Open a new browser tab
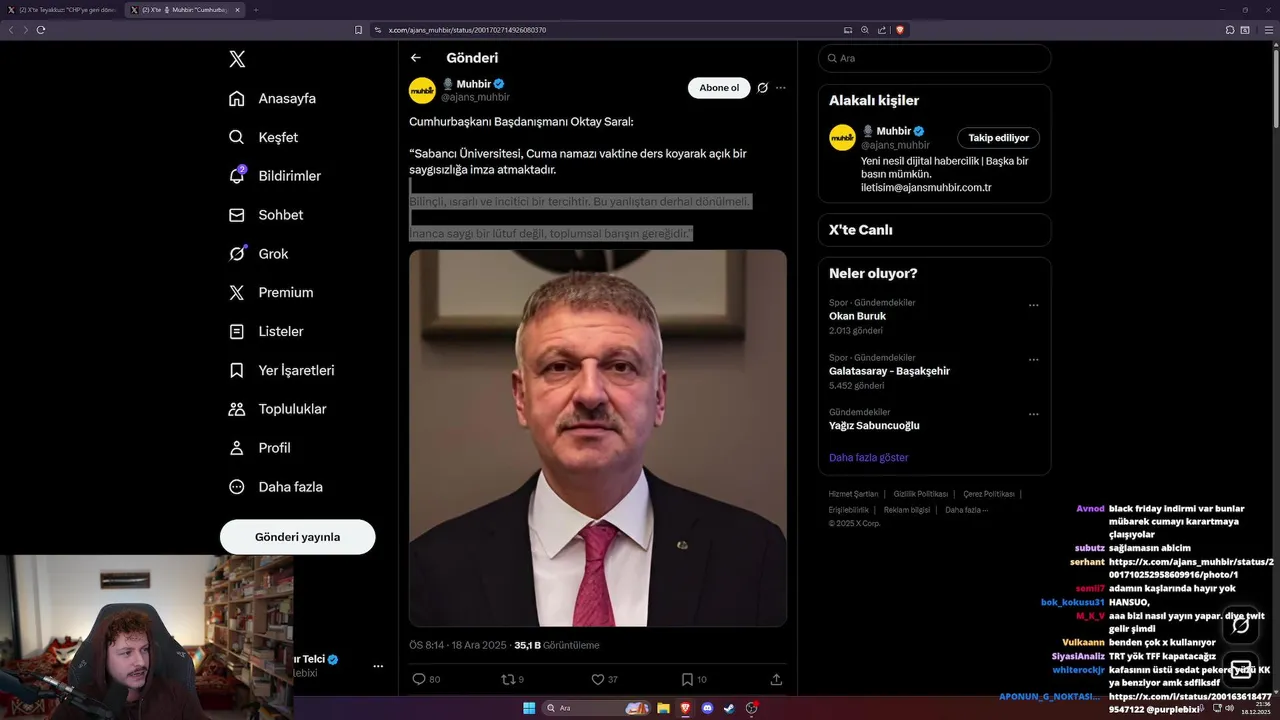Image resolution: width=1280 pixels, height=720 pixels. pyautogui.click(x=255, y=10)
